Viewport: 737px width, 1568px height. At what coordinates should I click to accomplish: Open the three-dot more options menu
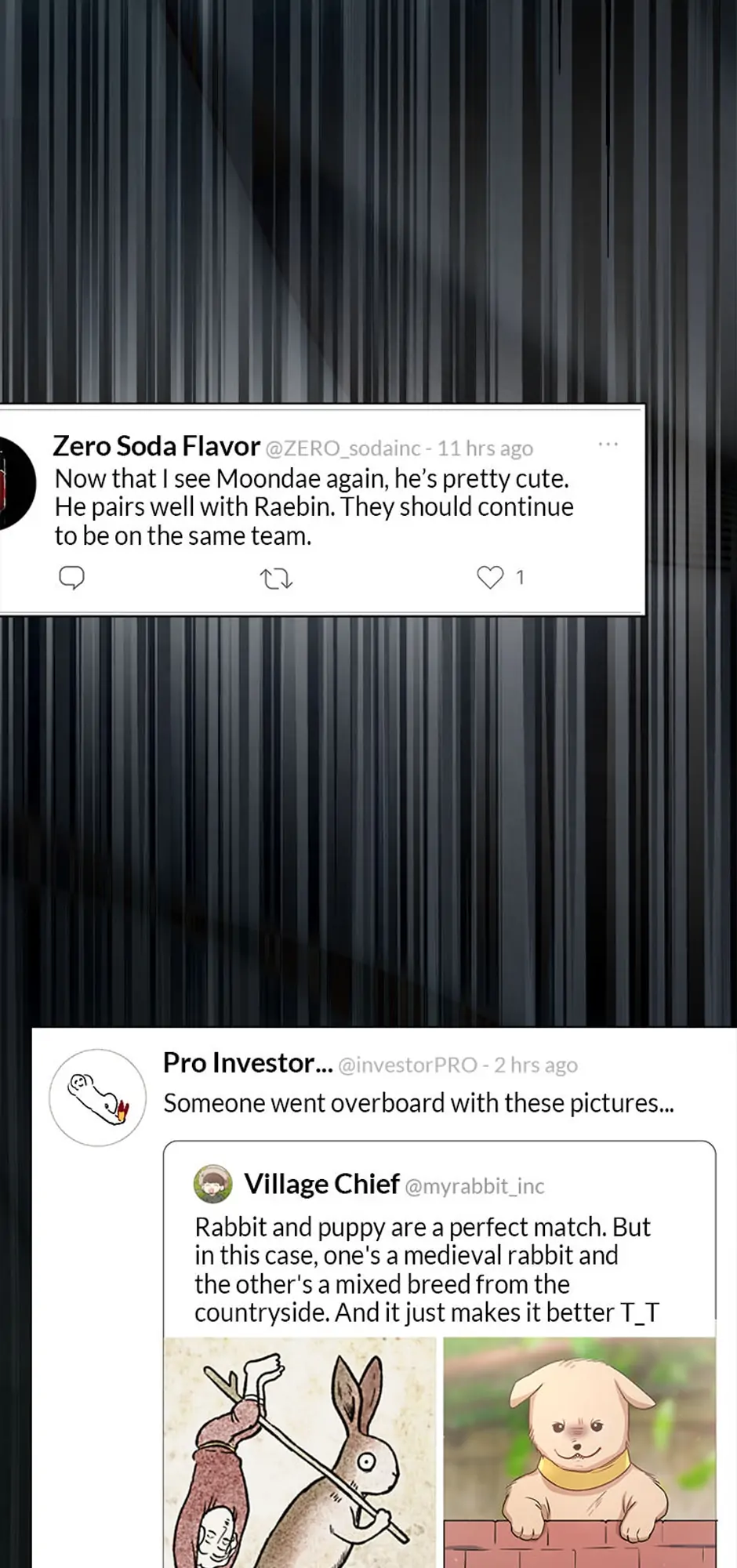point(608,445)
